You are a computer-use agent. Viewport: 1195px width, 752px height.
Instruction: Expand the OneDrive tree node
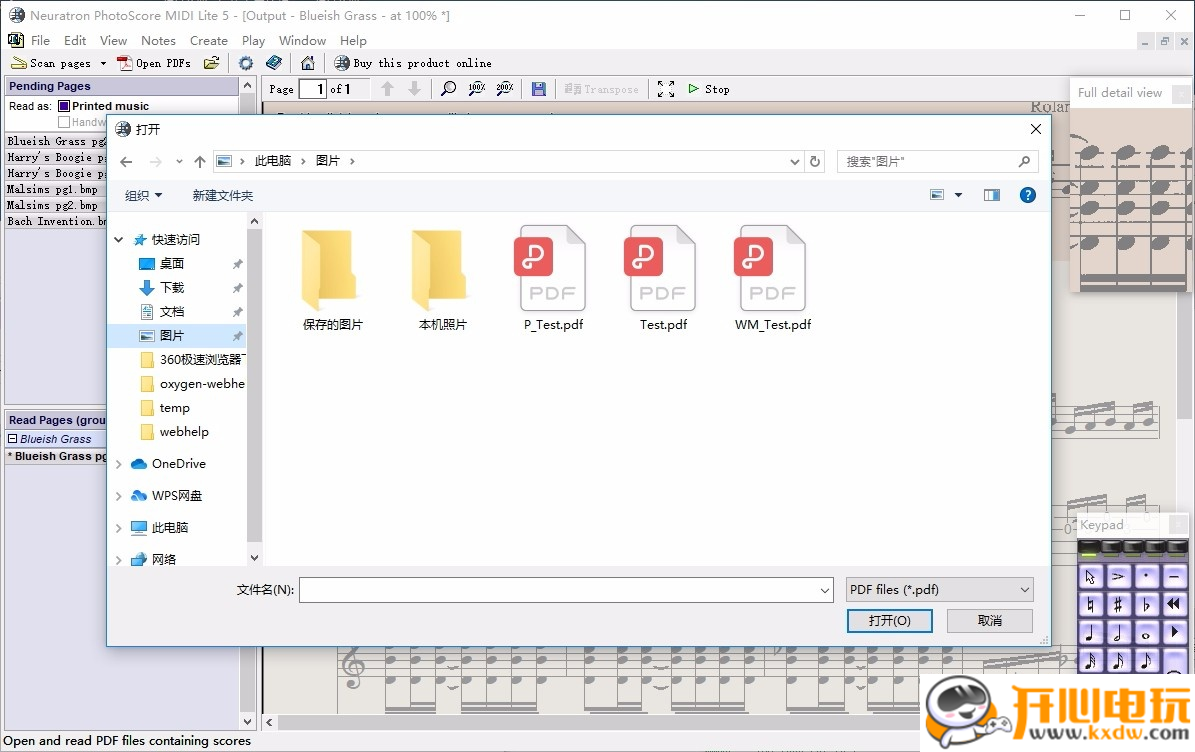[x=119, y=464]
